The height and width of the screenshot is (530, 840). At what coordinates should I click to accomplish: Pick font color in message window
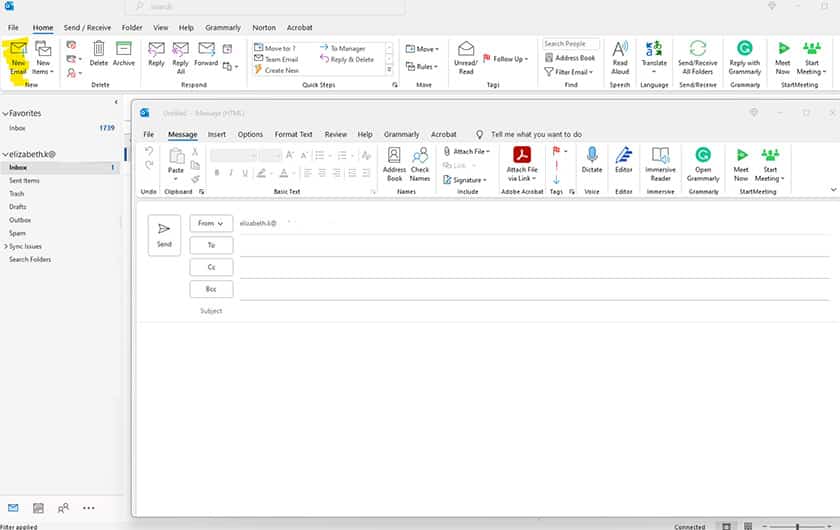click(x=284, y=173)
